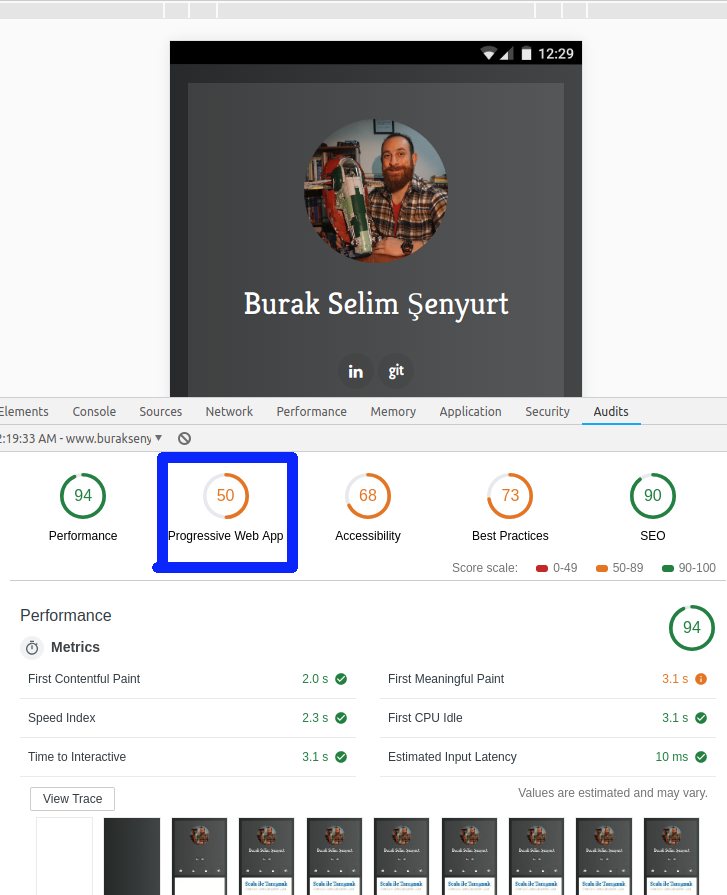Viewport: 727px width, 895px height.
Task: Click the clear audit results icon
Action: [x=184, y=439]
